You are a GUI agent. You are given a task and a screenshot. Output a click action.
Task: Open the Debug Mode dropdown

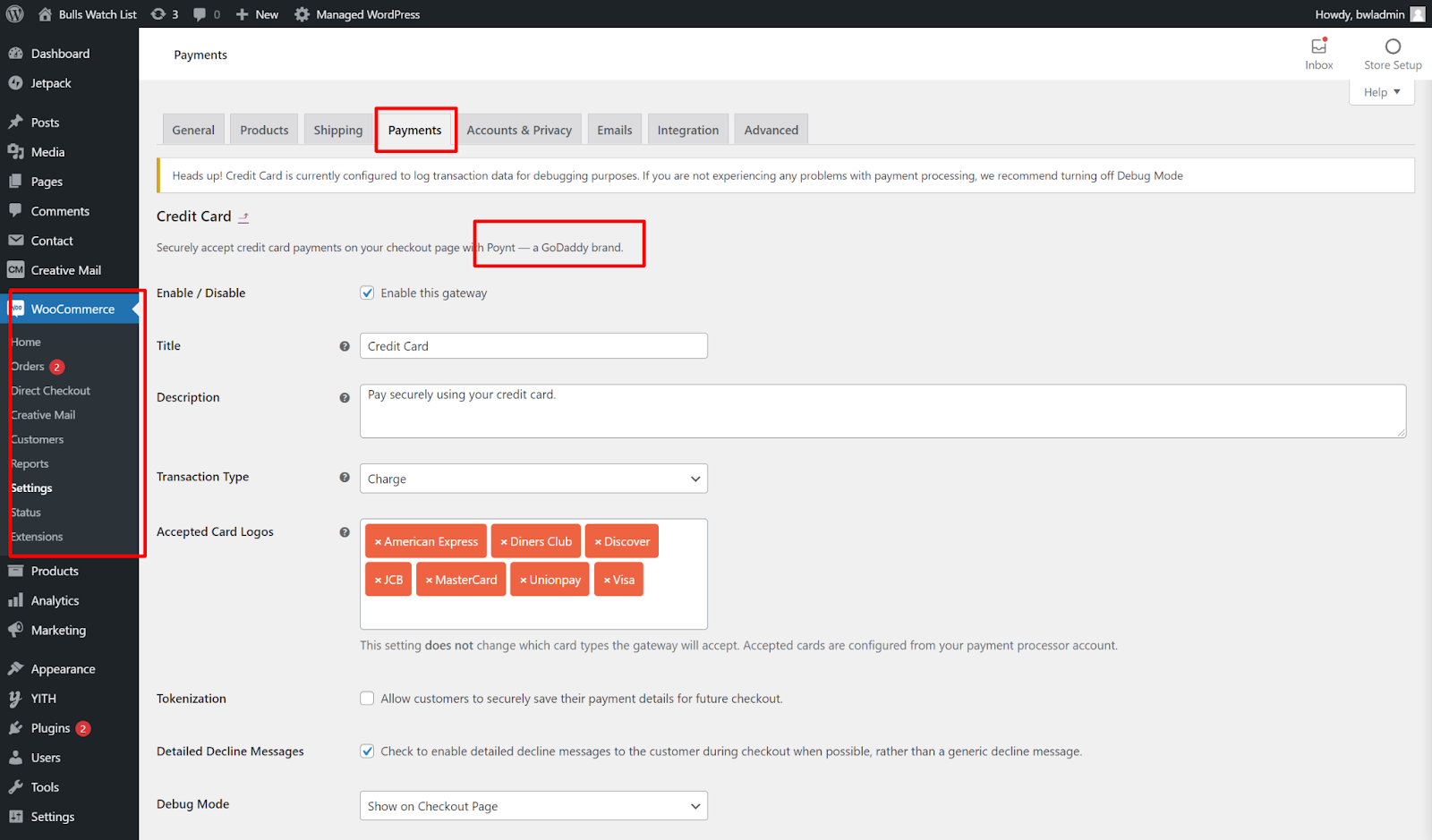pos(533,806)
